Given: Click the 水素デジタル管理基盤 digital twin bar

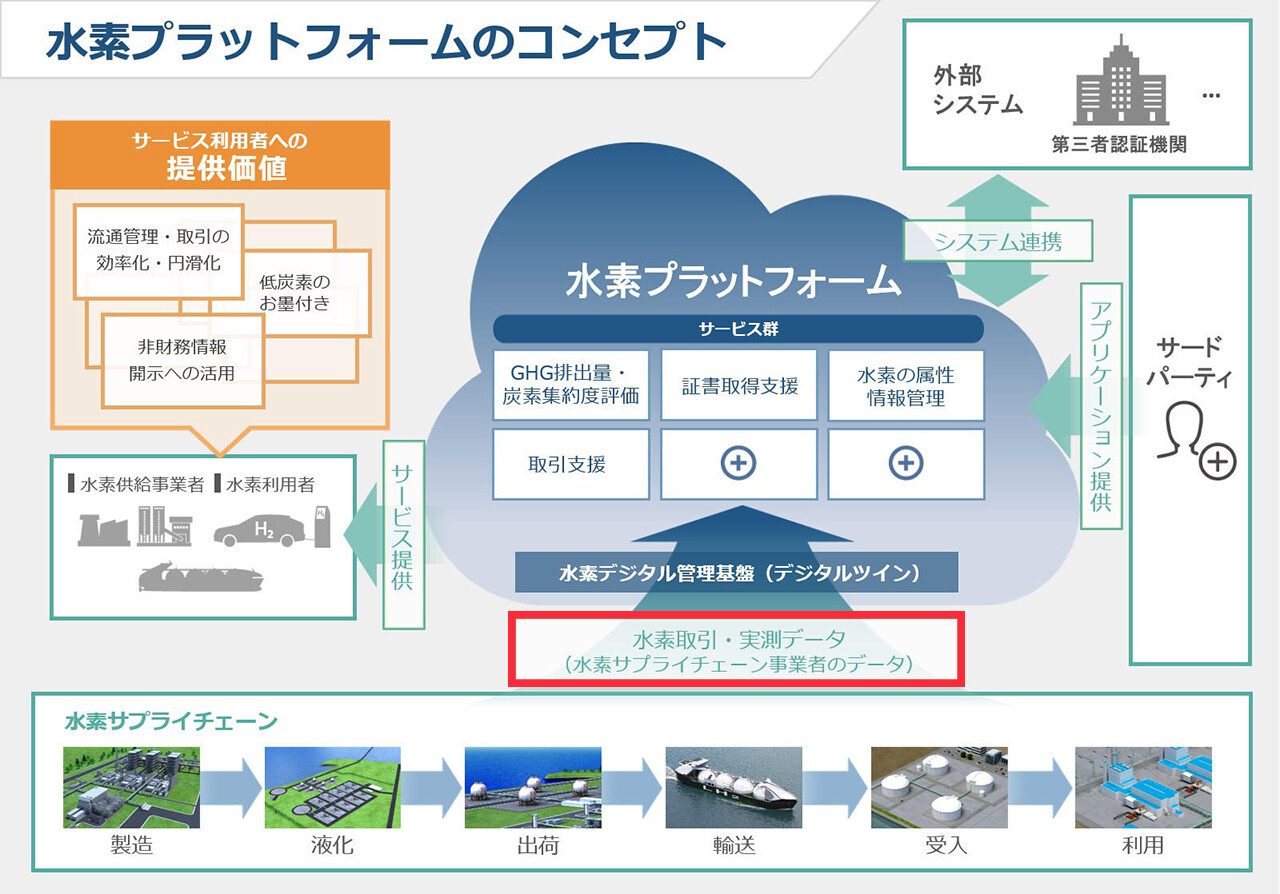Looking at the screenshot, I should coord(737,574).
